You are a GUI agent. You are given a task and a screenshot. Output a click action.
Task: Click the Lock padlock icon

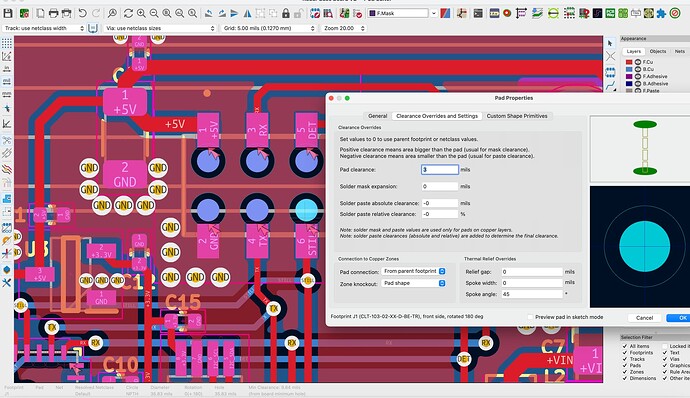pos(286,14)
